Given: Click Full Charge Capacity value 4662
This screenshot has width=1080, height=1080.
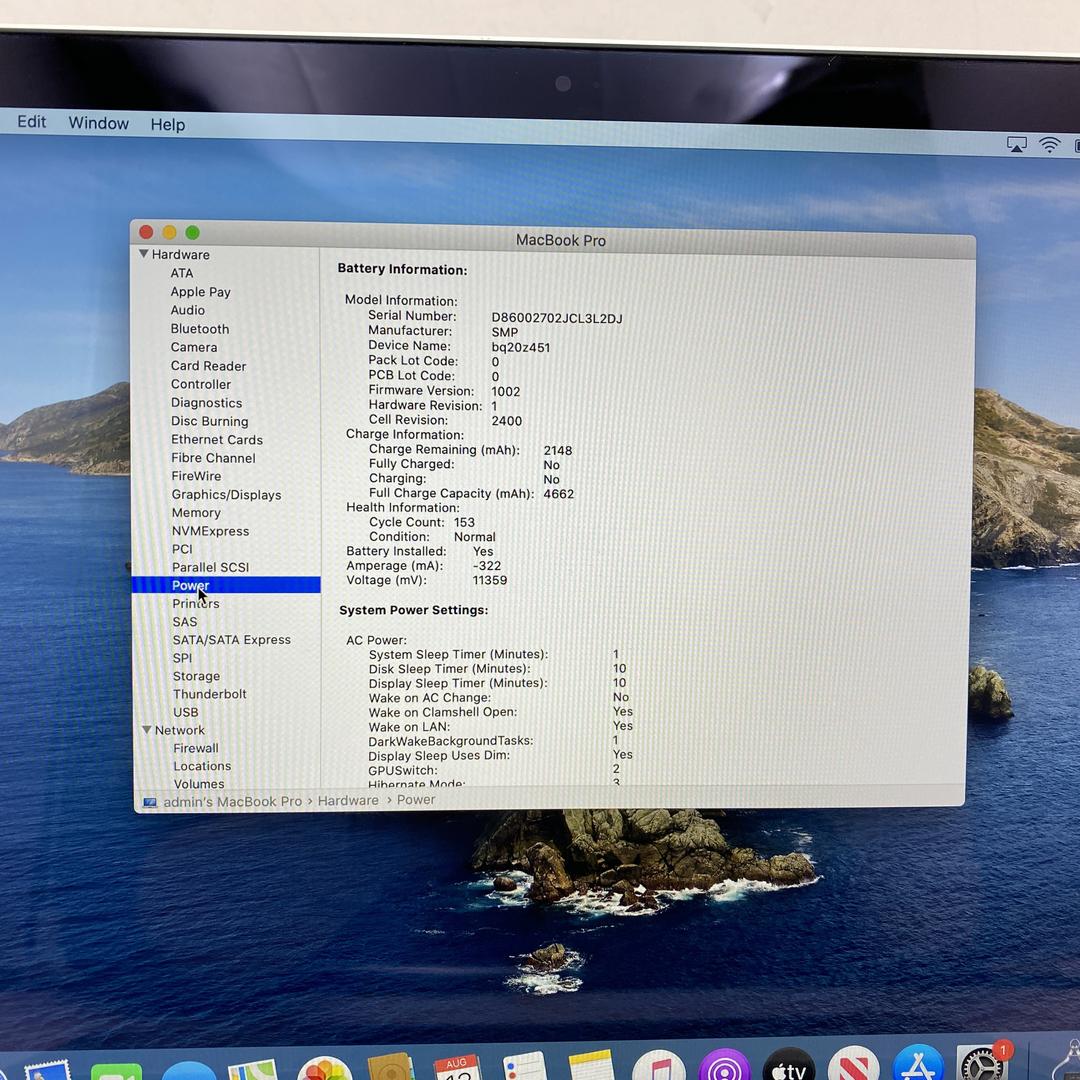Looking at the screenshot, I should point(559,493).
